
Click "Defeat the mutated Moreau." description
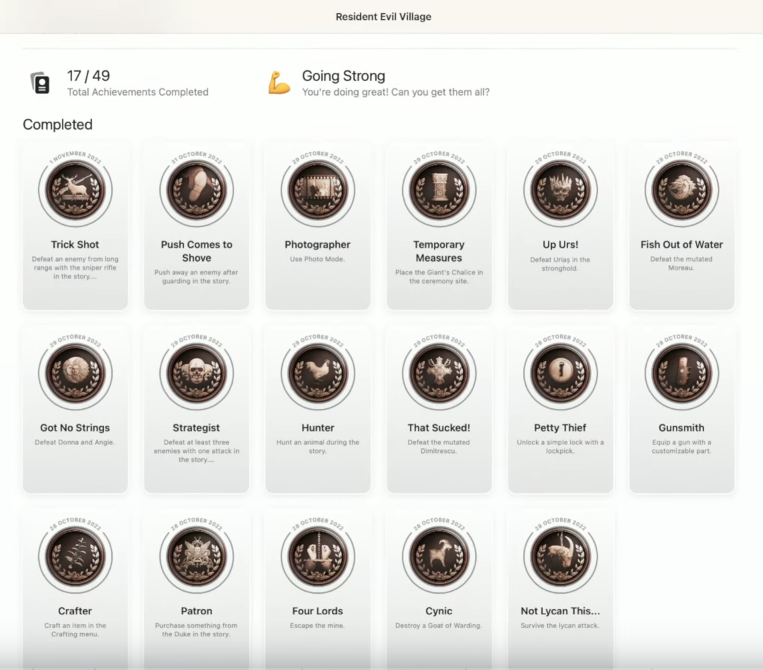point(681,263)
